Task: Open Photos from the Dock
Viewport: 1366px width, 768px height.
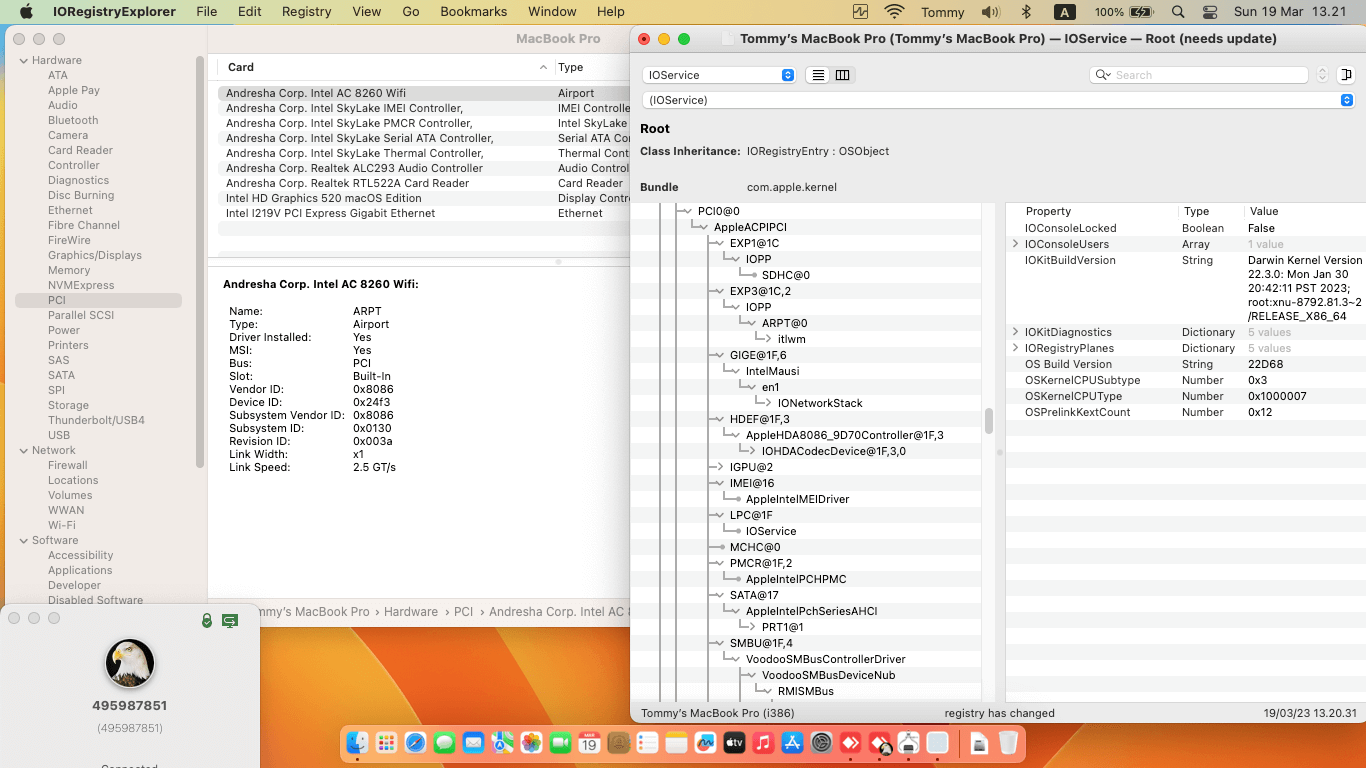Action: coord(532,742)
